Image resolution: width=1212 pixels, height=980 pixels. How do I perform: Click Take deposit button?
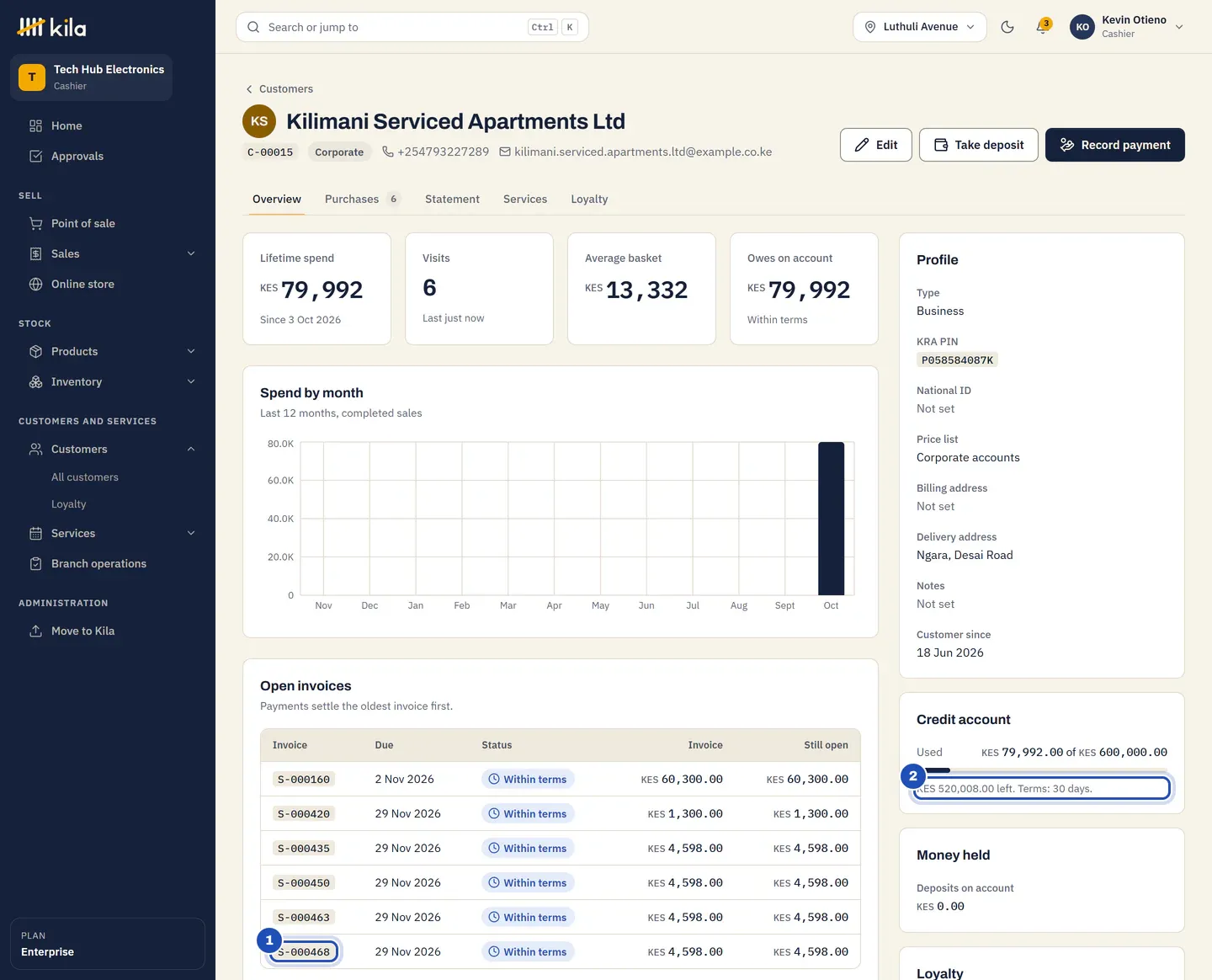[x=978, y=145]
